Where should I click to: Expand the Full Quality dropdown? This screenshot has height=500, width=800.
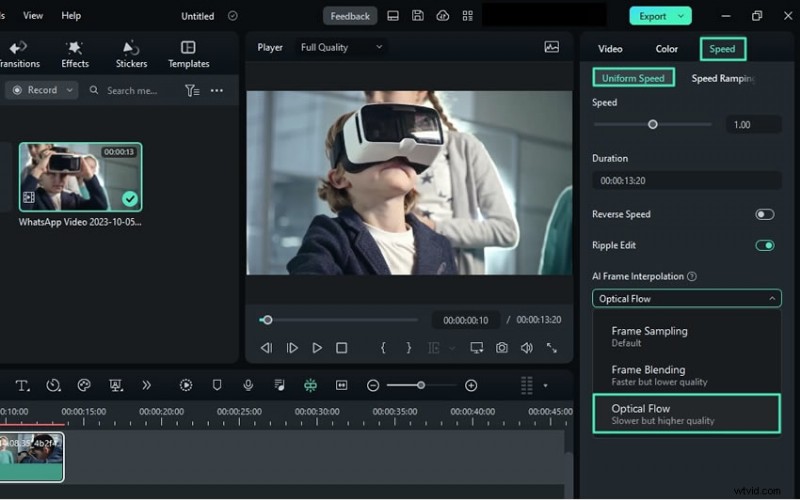341,47
